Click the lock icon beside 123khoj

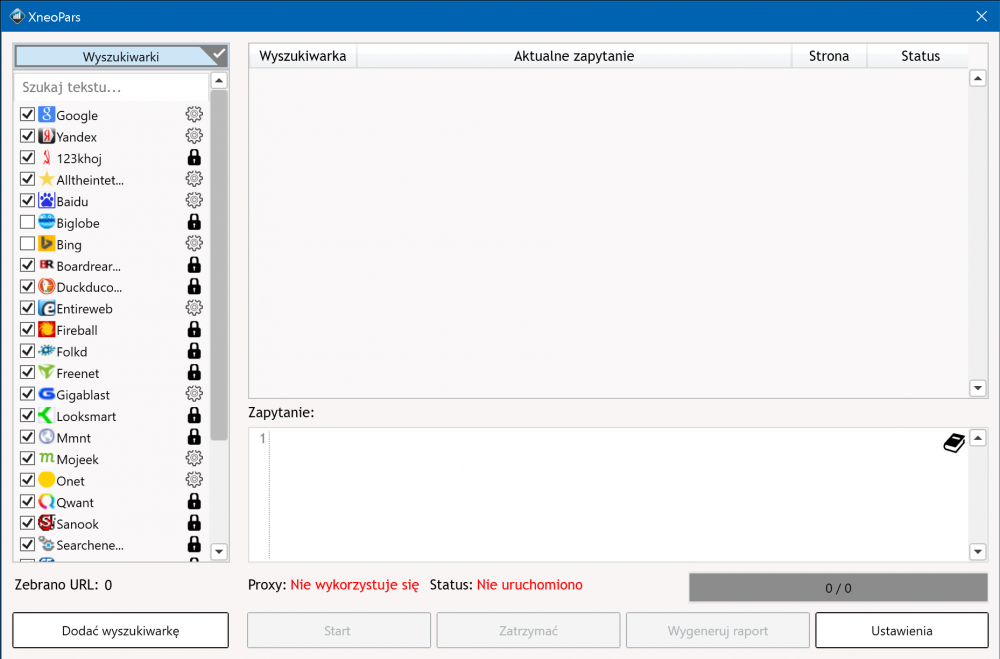194,157
